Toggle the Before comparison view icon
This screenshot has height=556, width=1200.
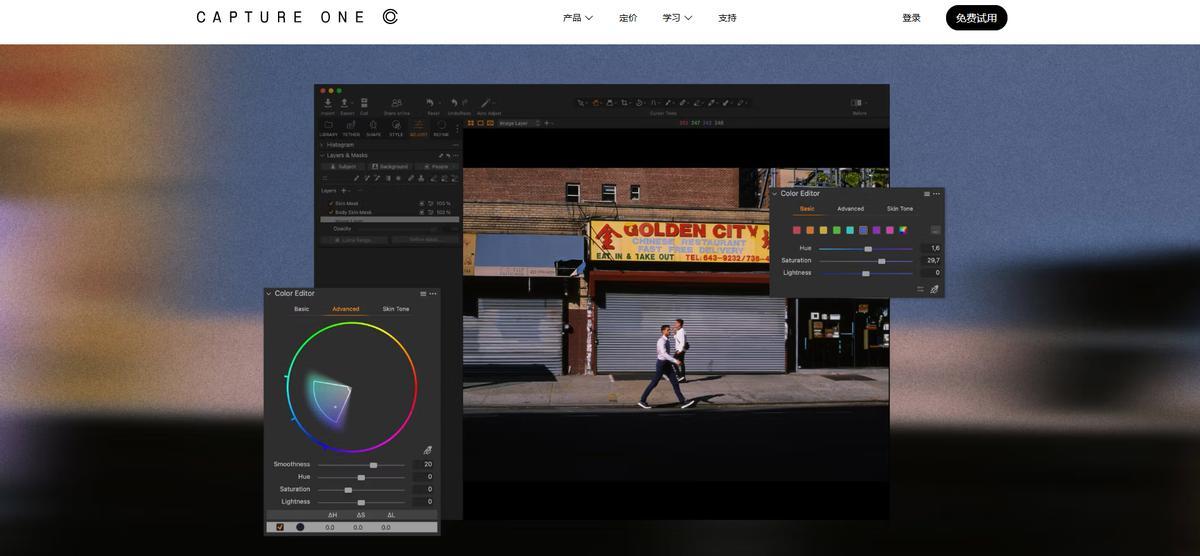[x=858, y=103]
